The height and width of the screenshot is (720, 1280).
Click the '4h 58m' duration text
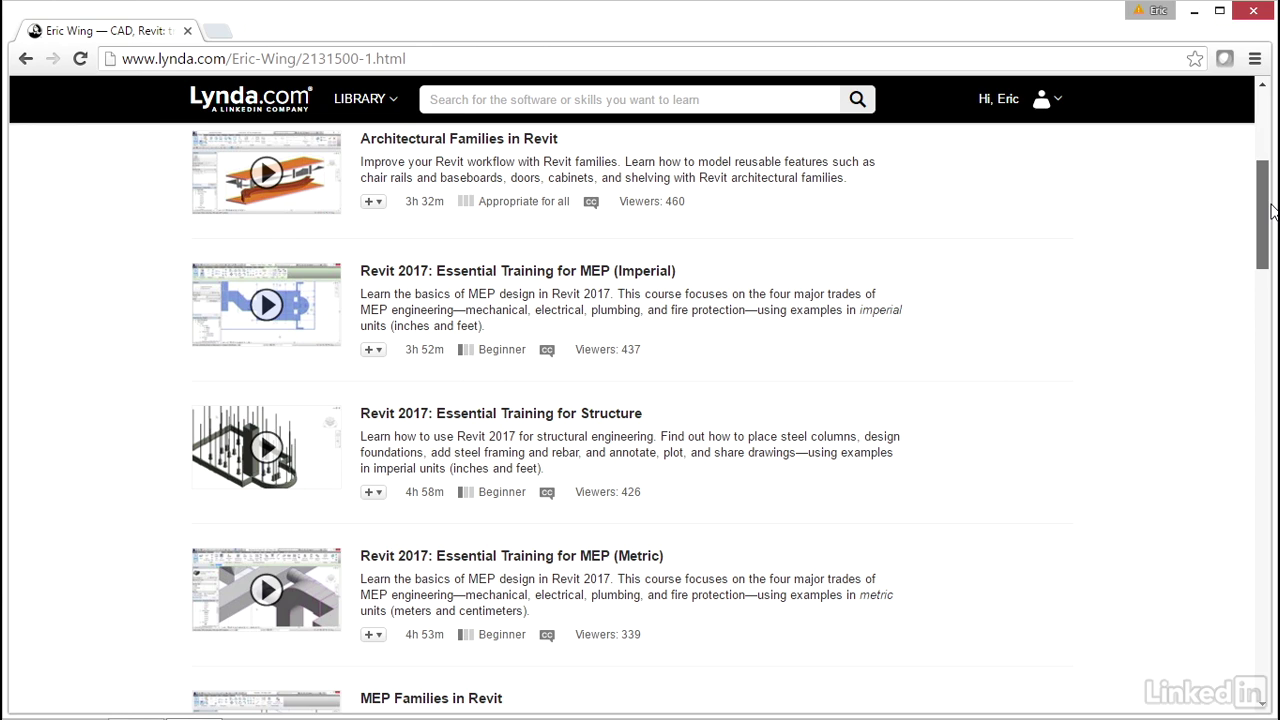[x=424, y=492]
